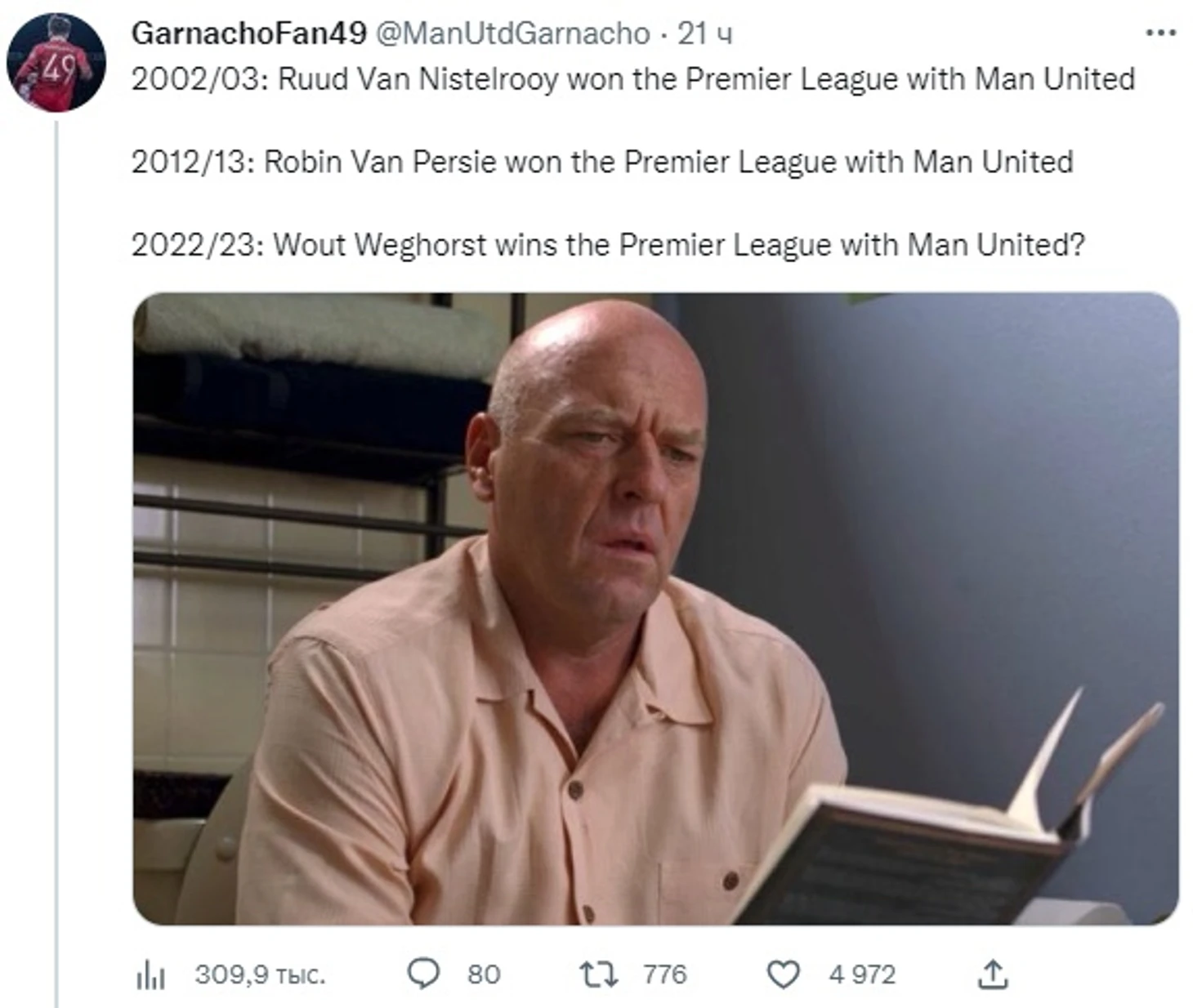This screenshot has width=1193, height=1008.
Task: Click the 80 replies count
Action: pos(484,975)
